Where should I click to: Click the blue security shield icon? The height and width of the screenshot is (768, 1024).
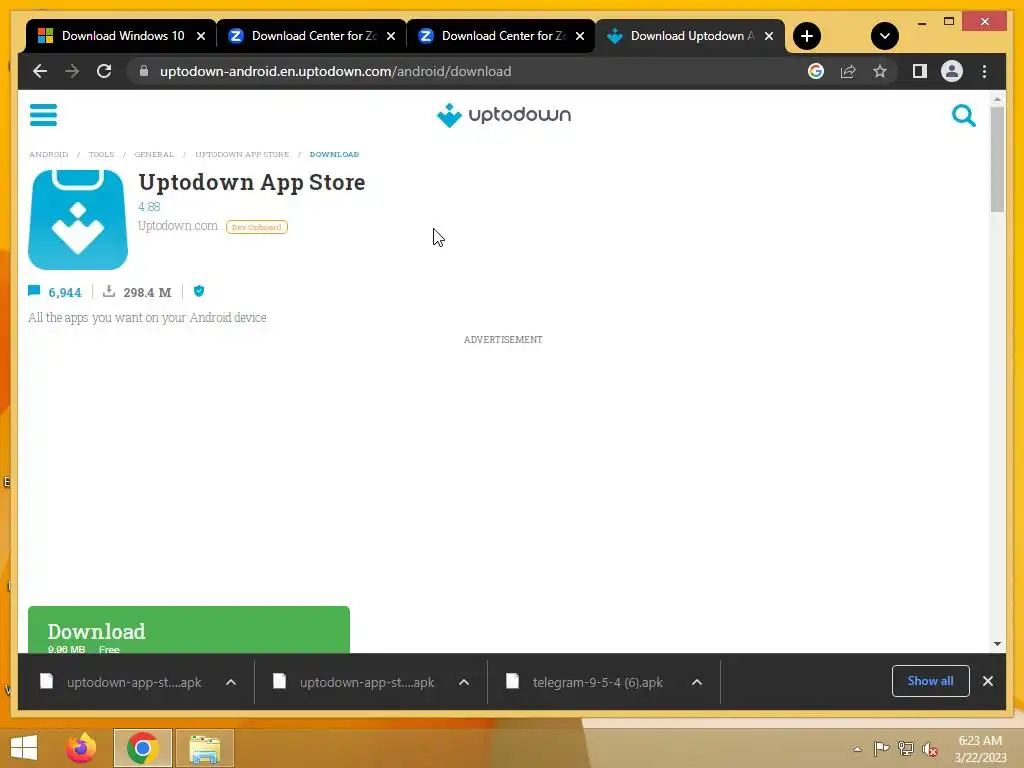click(x=199, y=291)
